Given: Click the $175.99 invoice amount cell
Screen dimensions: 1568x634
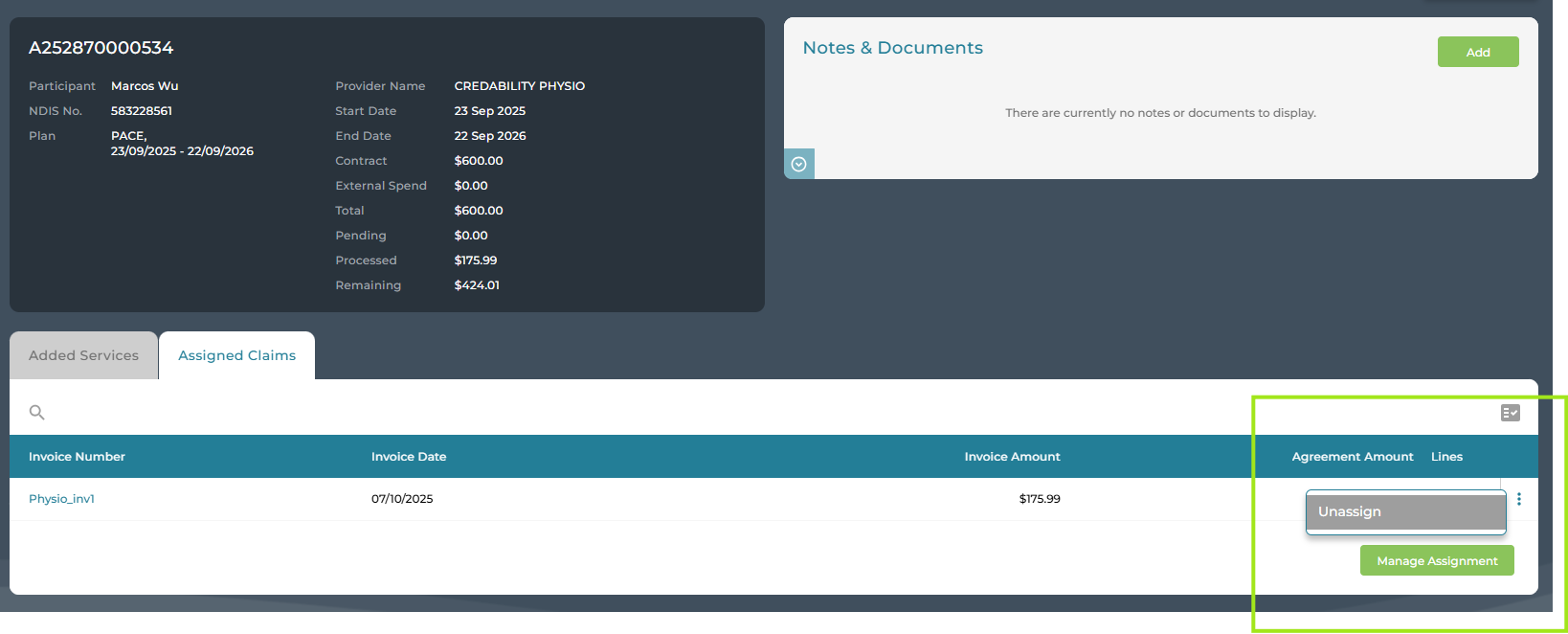Looking at the screenshot, I should pyautogui.click(x=1040, y=499).
